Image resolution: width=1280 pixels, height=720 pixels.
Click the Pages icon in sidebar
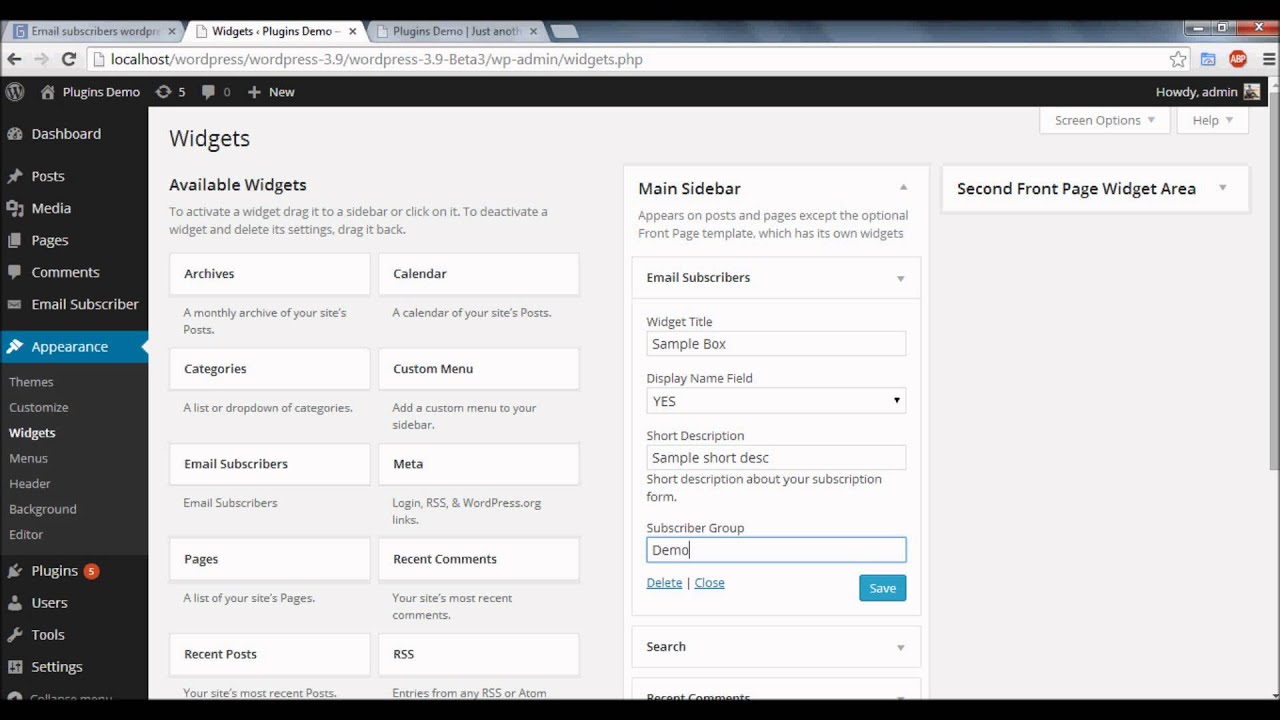(x=15, y=240)
